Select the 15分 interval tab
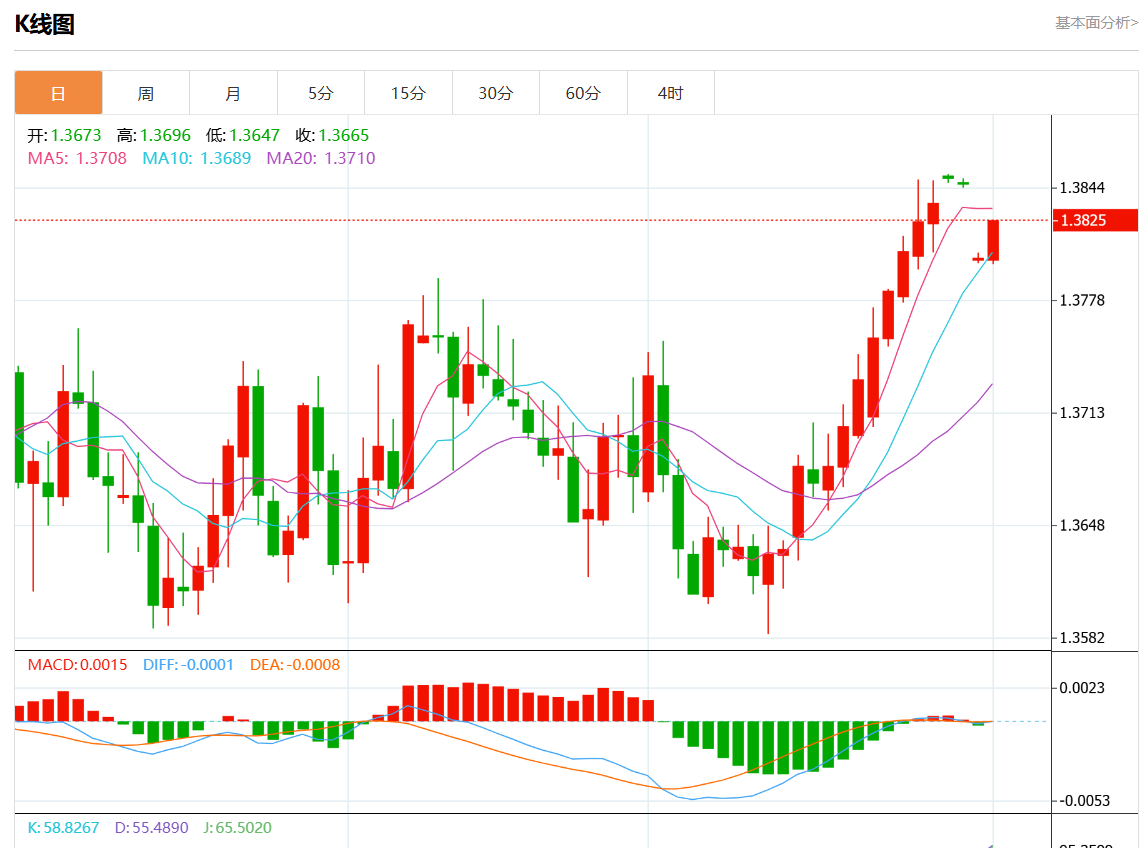This screenshot has width=1147, height=848. (408, 93)
